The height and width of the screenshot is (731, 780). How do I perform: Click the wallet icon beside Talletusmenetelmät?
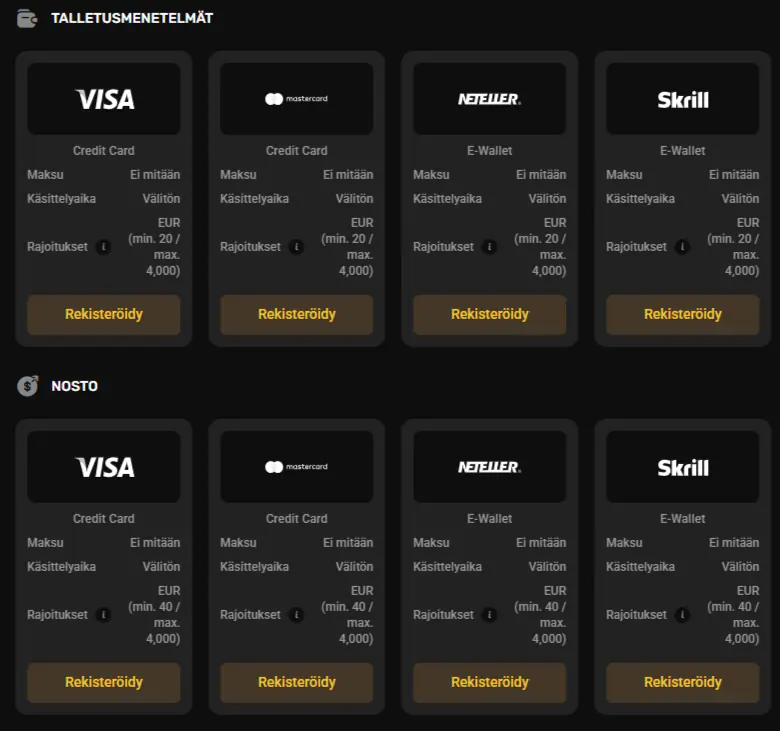28,18
